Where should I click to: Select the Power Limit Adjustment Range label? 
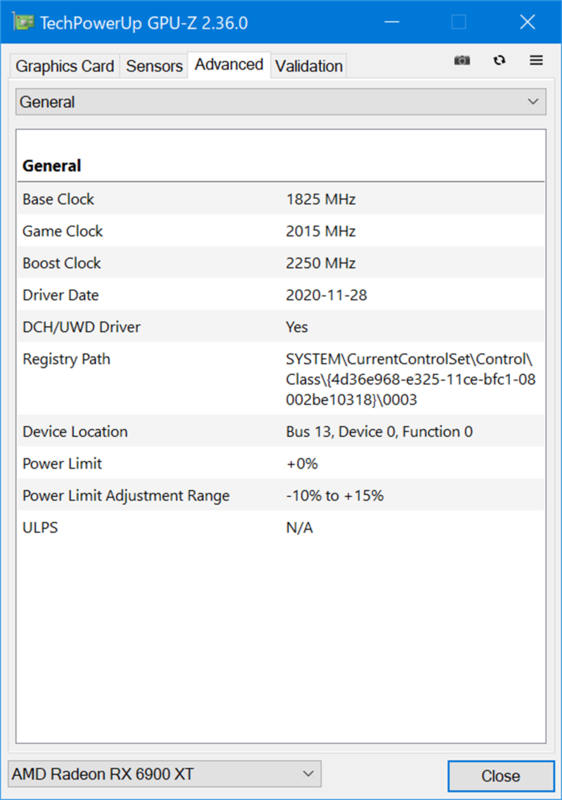tap(126, 496)
